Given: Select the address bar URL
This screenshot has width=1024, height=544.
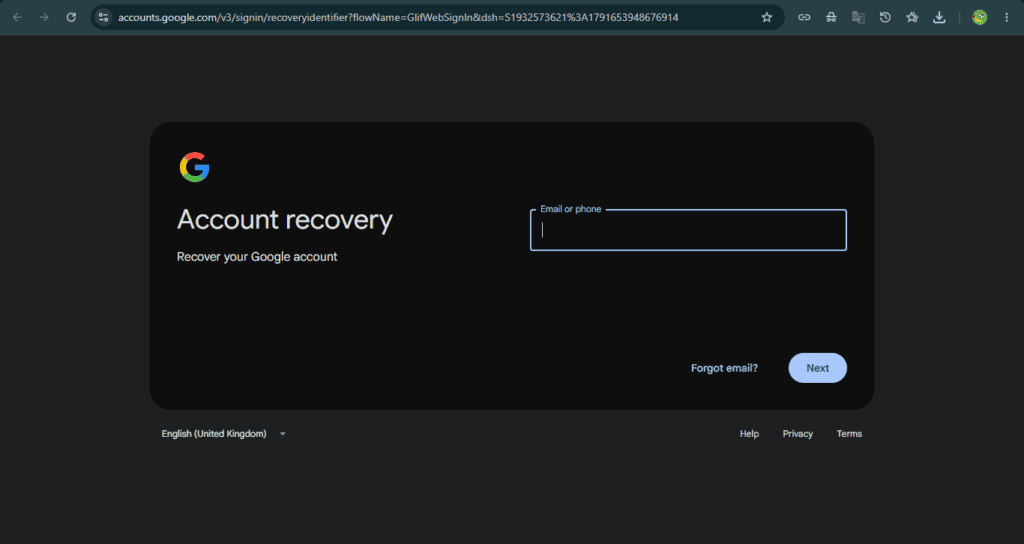Looking at the screenshot, I should [x=398, y=18].
